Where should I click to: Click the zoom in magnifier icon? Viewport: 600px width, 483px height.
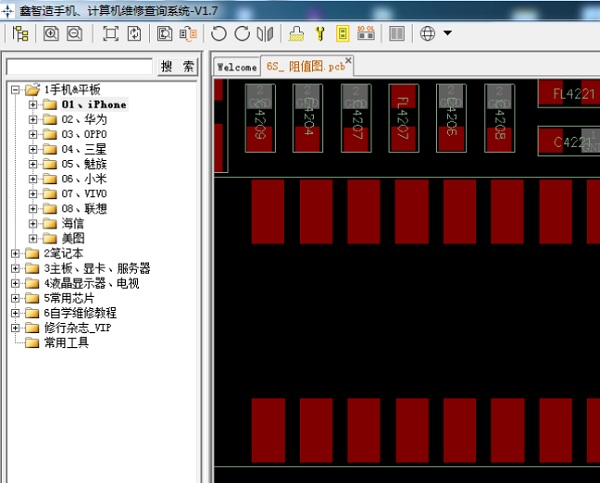51,34
